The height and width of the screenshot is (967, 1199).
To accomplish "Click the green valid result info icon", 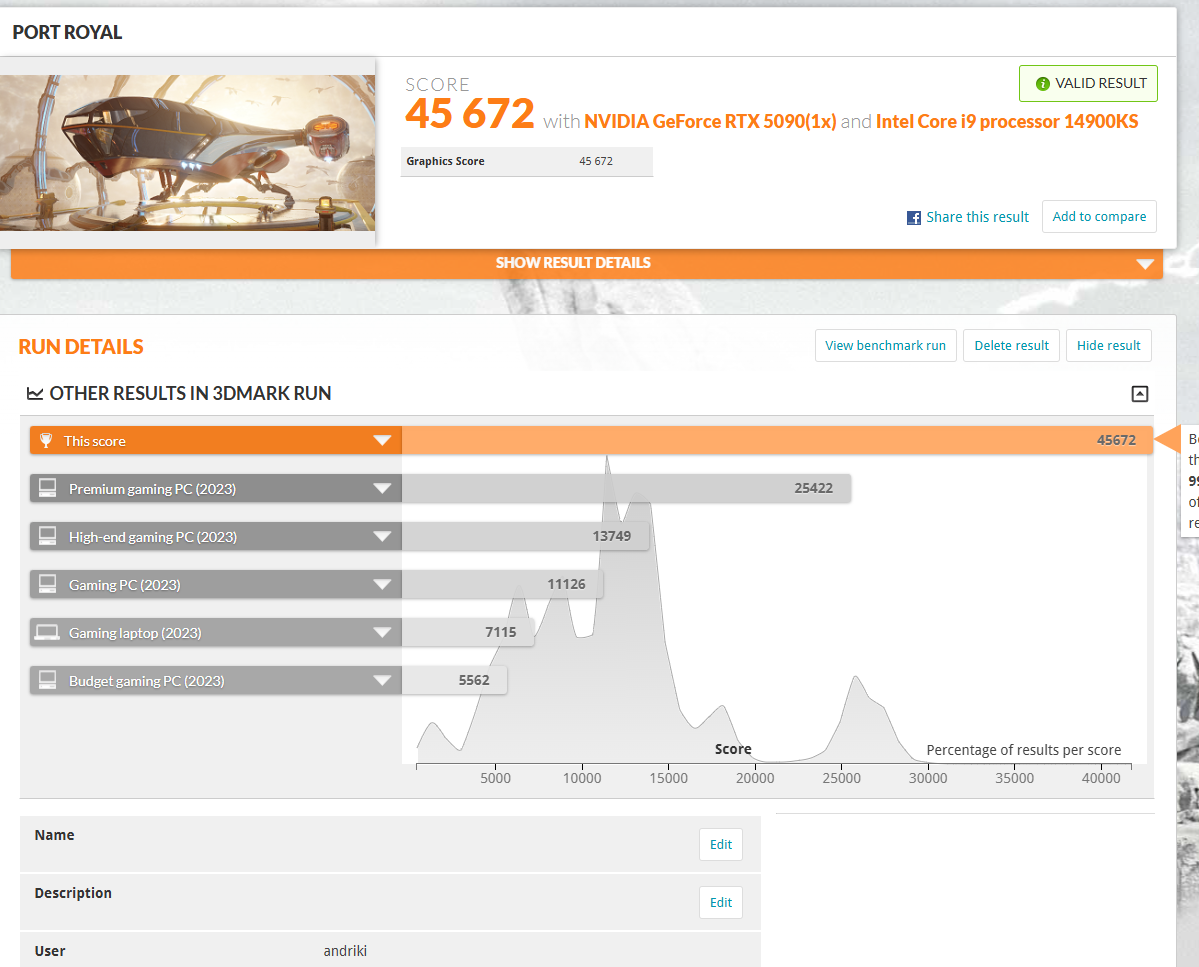I will 1042,84.
